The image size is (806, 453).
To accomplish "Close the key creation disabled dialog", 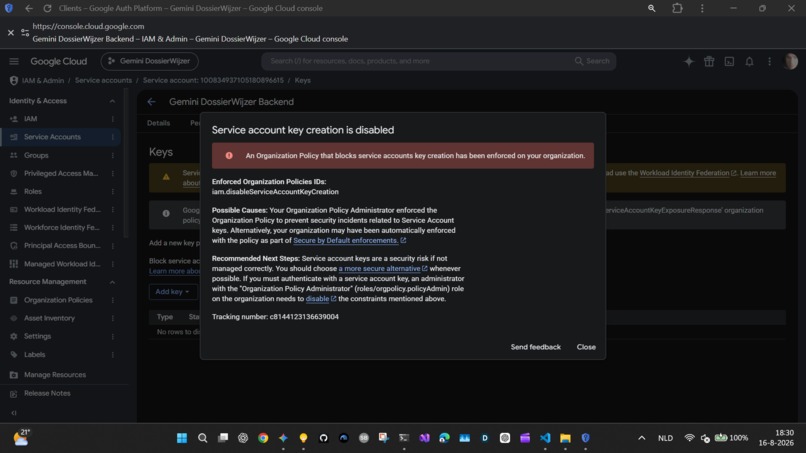I will coord(586,347).
